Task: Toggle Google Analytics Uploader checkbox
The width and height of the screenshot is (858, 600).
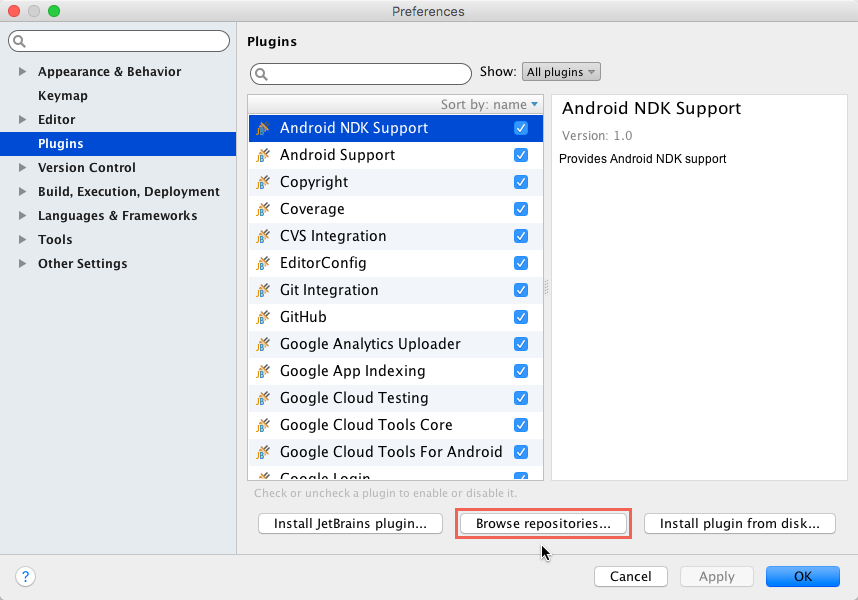Action: (521, 344)
